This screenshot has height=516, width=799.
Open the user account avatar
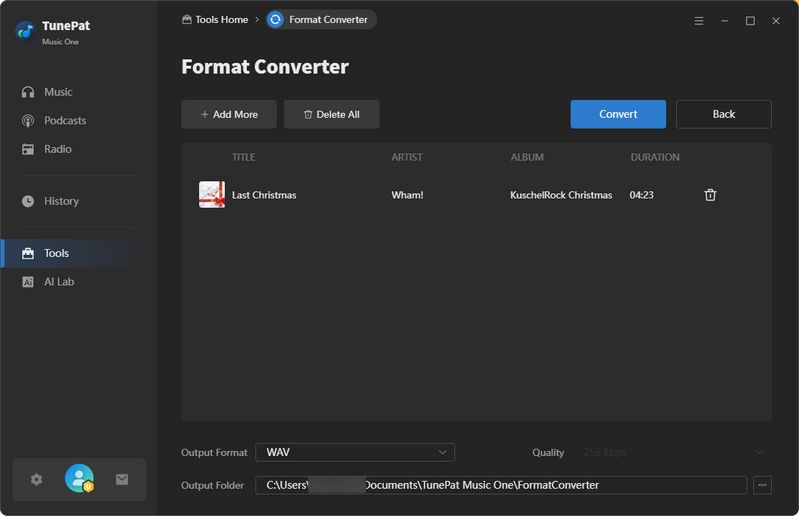pos(79,478)
